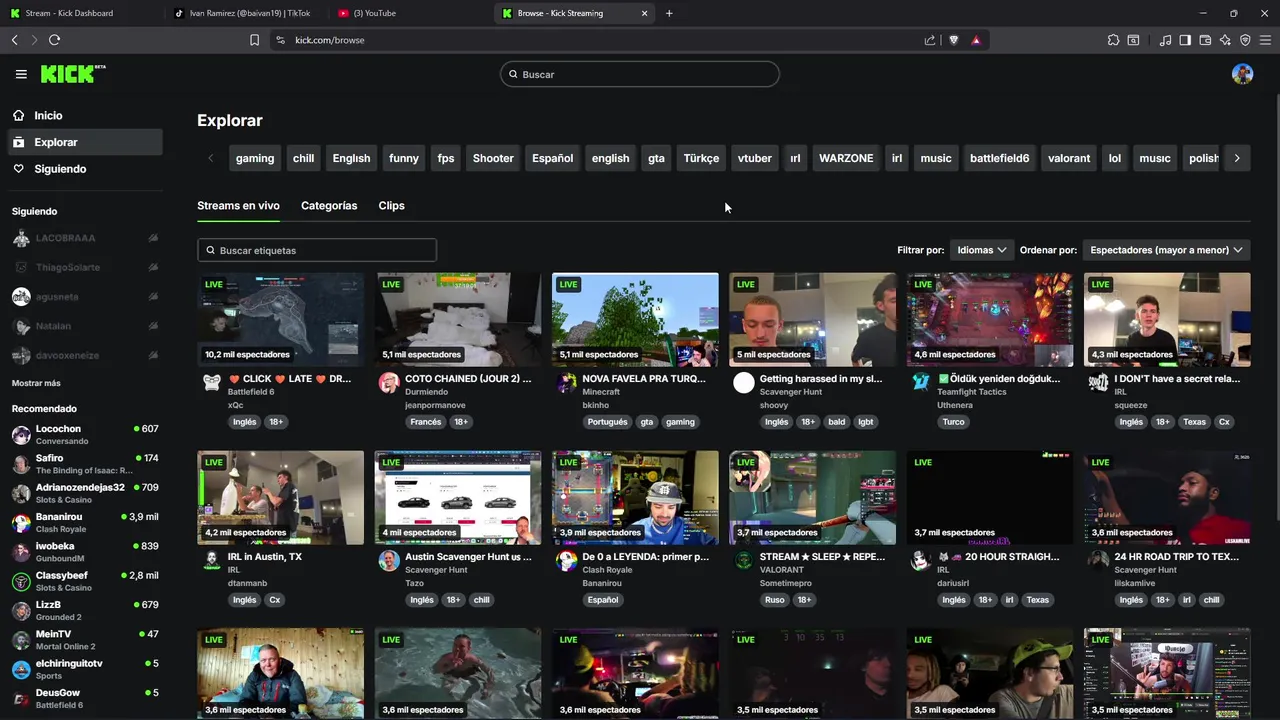Viewport: 1280px width, 720px height.
Task: Open the Categorías tab
Action: 329,205
